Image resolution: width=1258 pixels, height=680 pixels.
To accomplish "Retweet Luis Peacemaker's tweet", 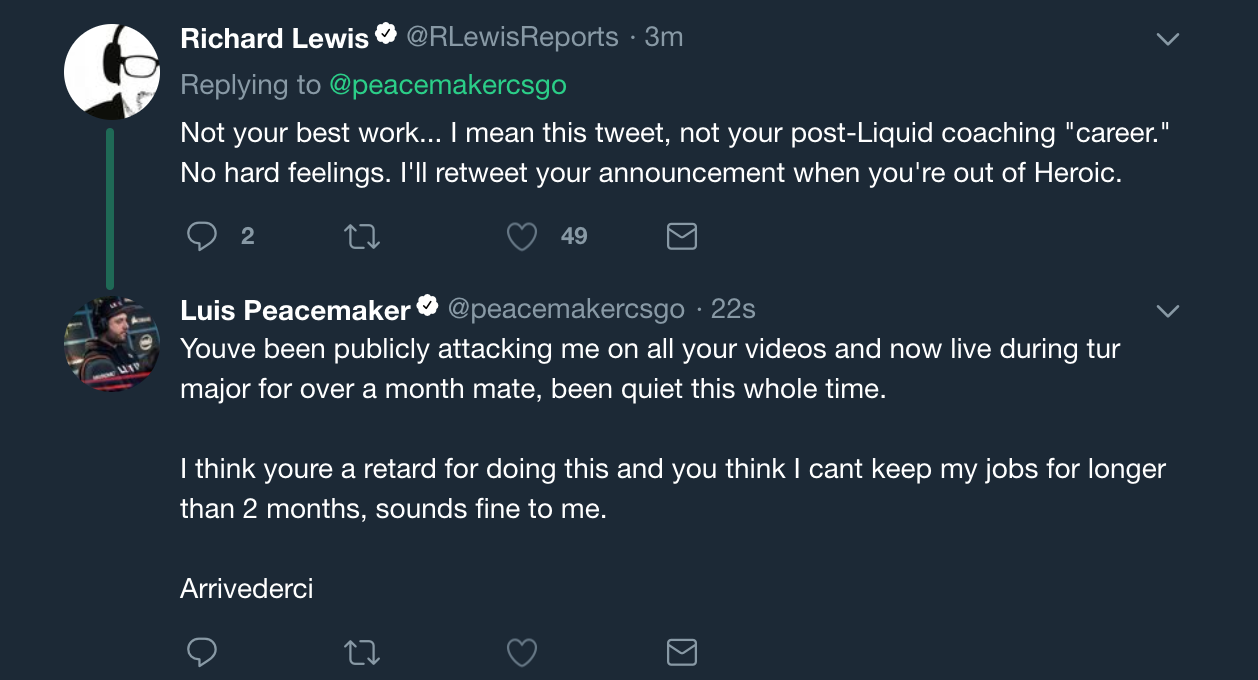I will [361, 653].
